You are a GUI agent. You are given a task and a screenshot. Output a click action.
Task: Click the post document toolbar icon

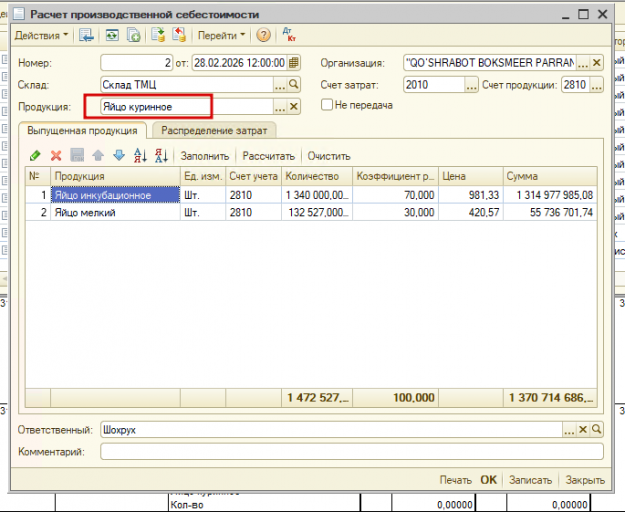pyautogui.click(x=158, y=35)
